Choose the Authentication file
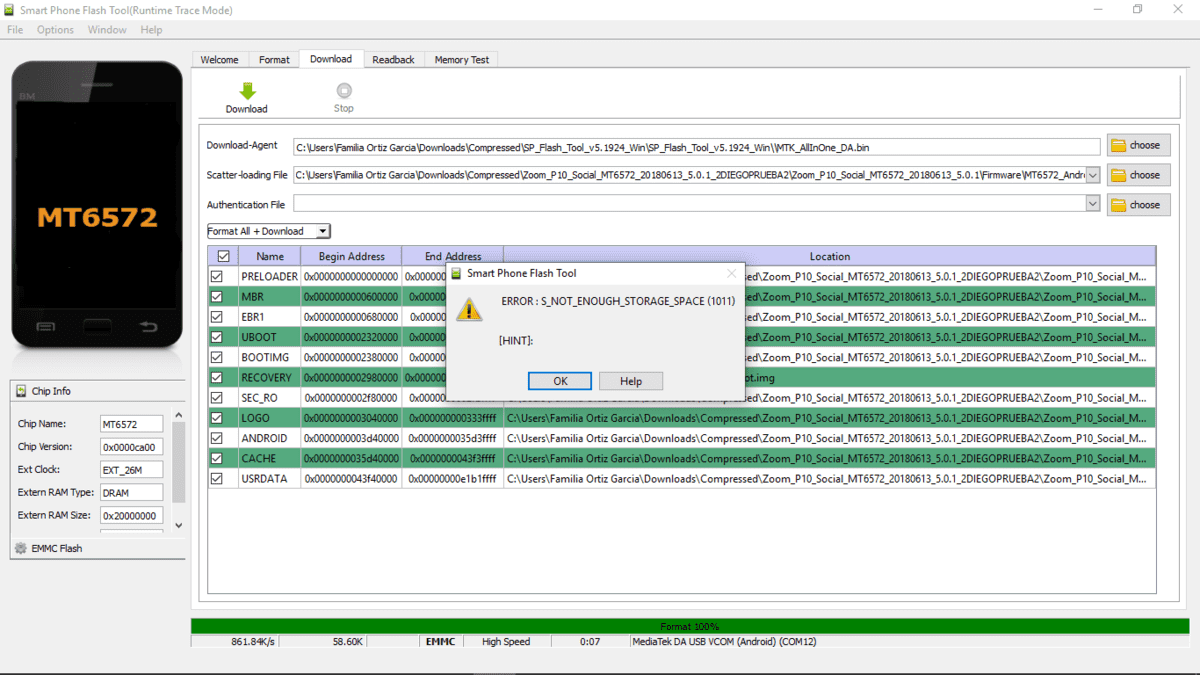The height and width of the screenshot is (675, 1200). (1138, 205)
